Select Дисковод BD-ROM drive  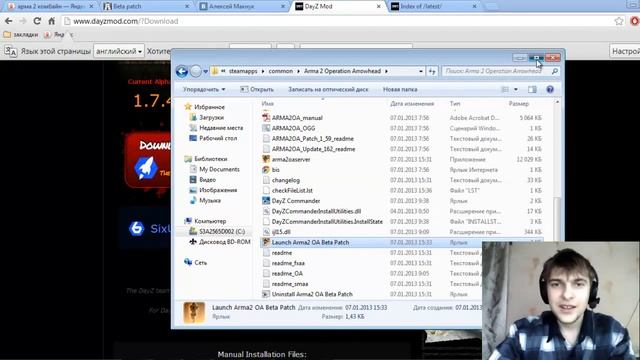224,242
